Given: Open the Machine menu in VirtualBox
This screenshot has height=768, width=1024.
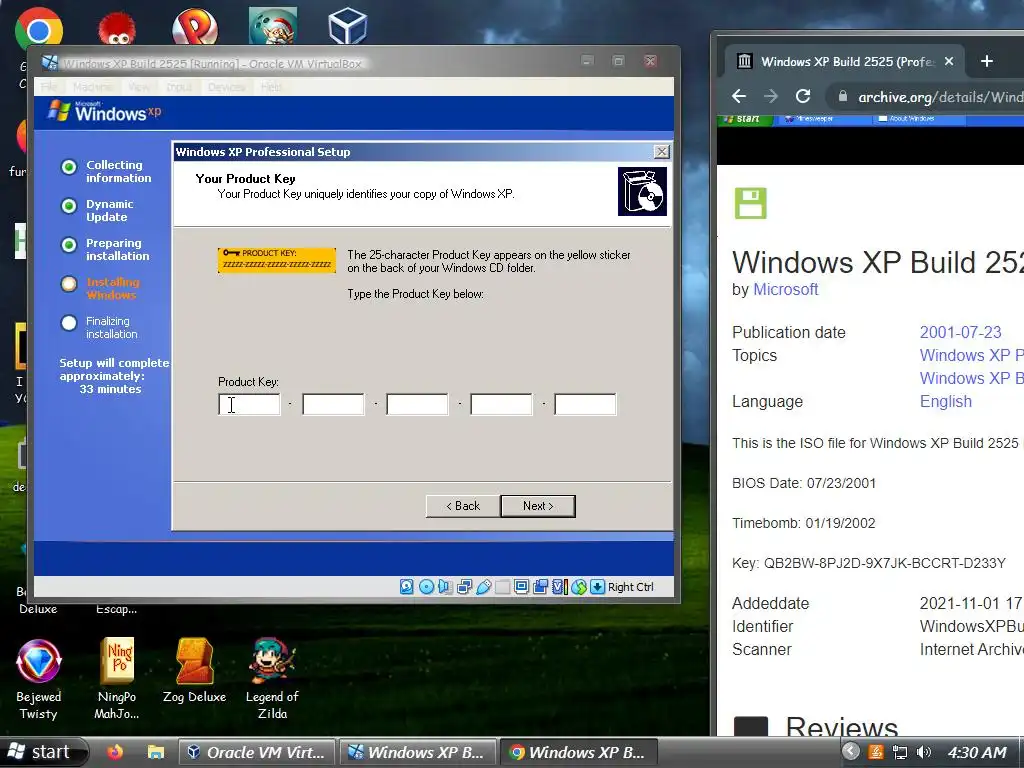Looking at the screenshot, I should click(92, 87).
